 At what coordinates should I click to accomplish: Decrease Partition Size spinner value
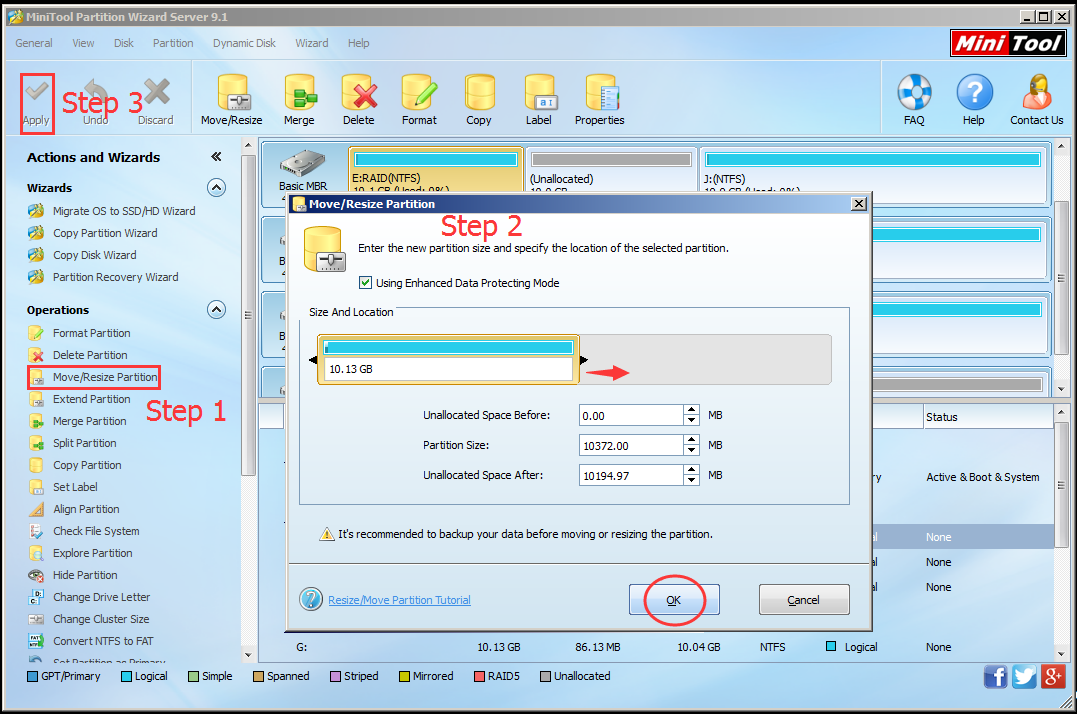pos(692,450)
